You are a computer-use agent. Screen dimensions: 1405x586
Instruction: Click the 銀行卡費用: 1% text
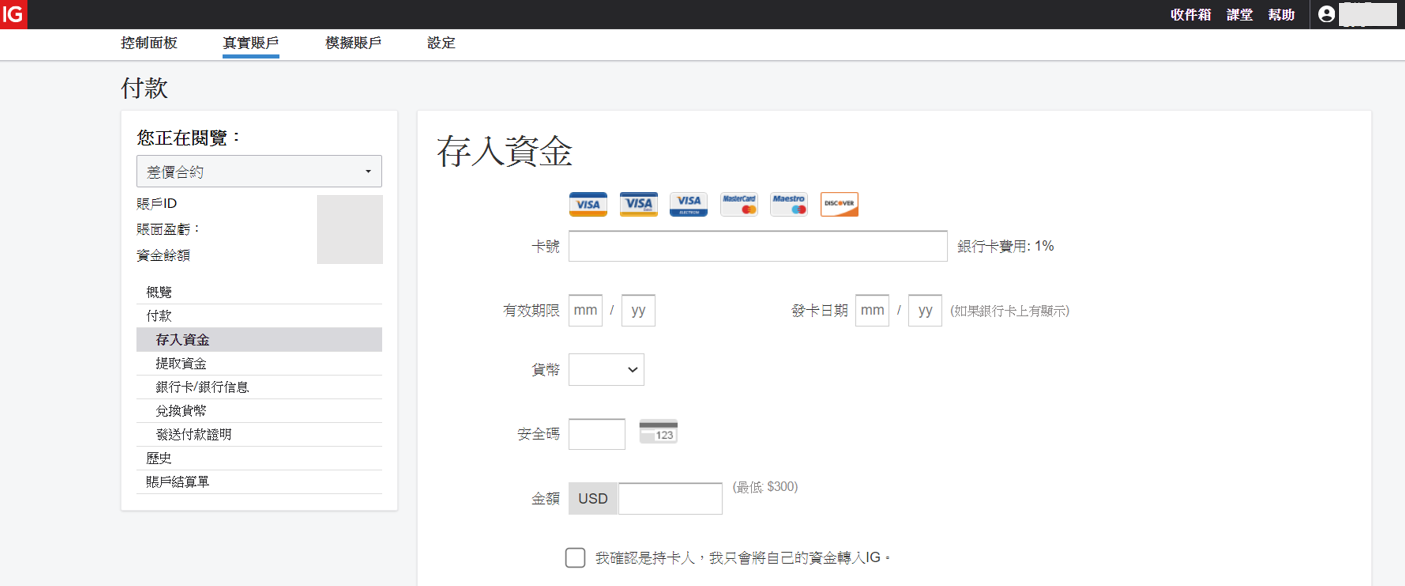click(x=1005, y=246)
